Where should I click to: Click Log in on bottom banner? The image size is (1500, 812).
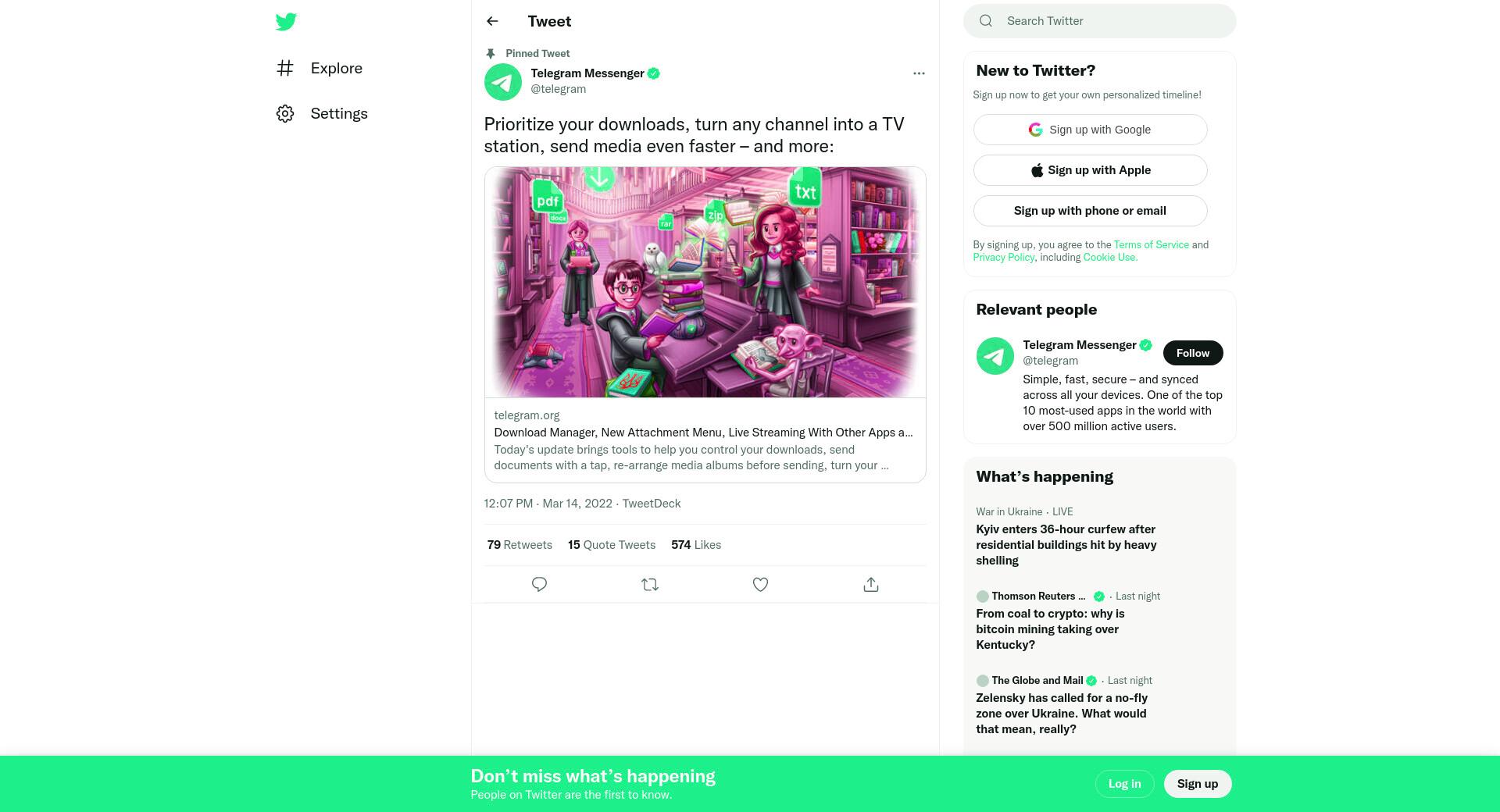pos(1124,784)
